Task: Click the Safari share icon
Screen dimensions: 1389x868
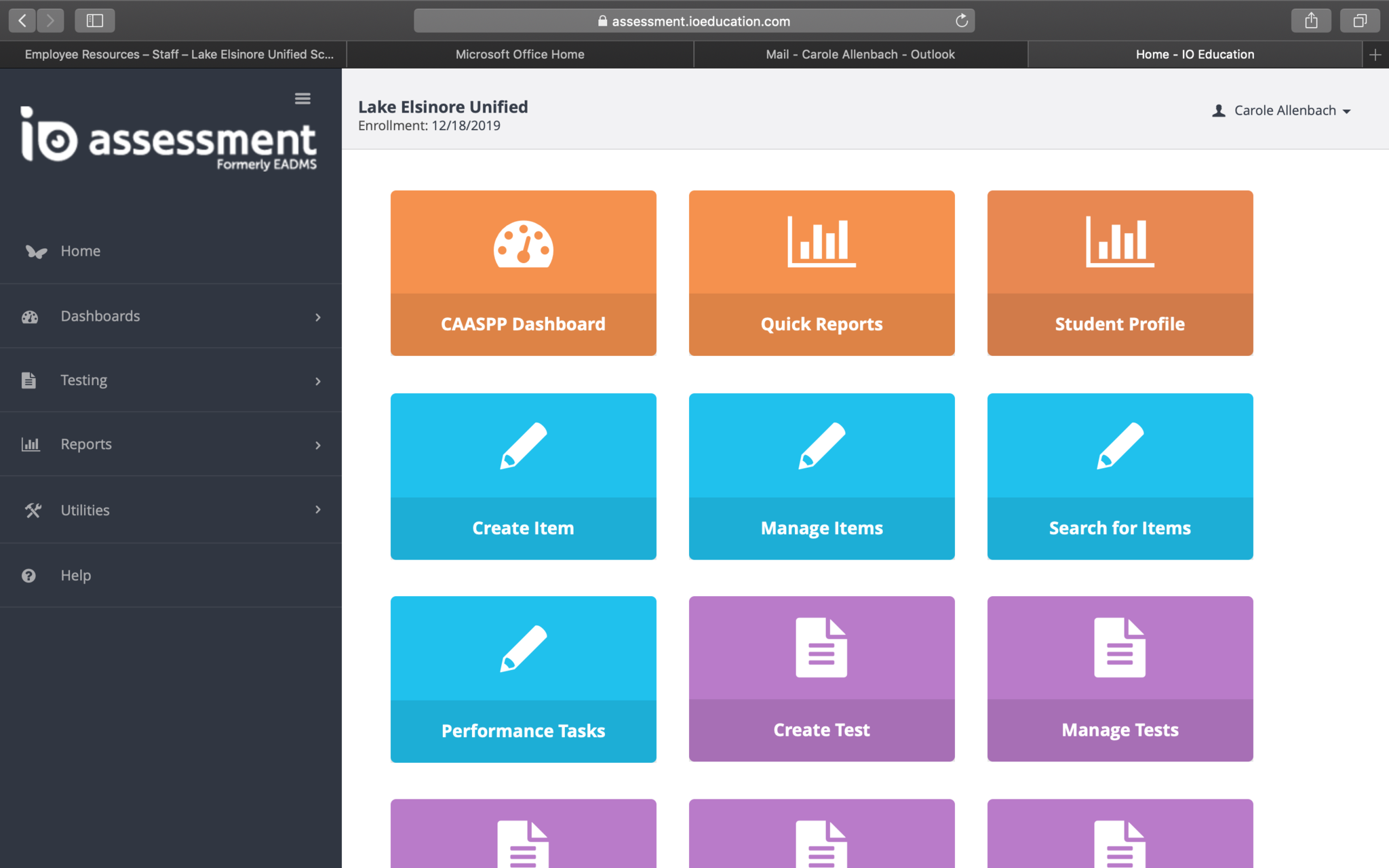Action: click(1311, 20)
